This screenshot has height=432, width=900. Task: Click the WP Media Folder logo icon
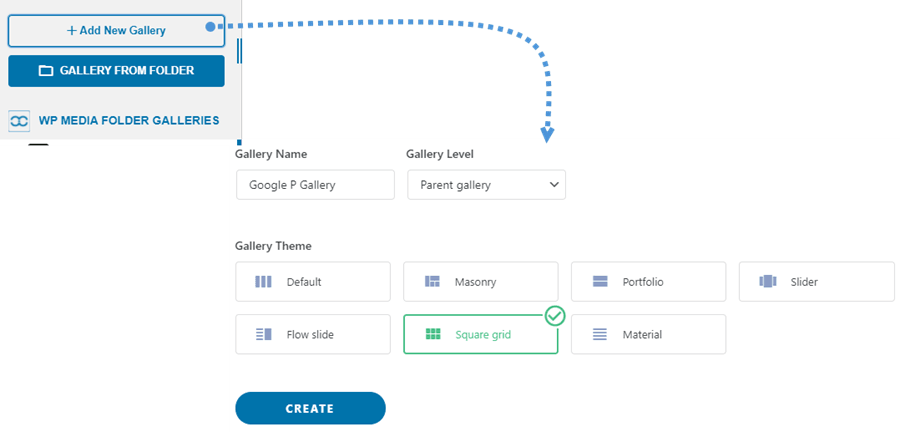tap(19, 121)
